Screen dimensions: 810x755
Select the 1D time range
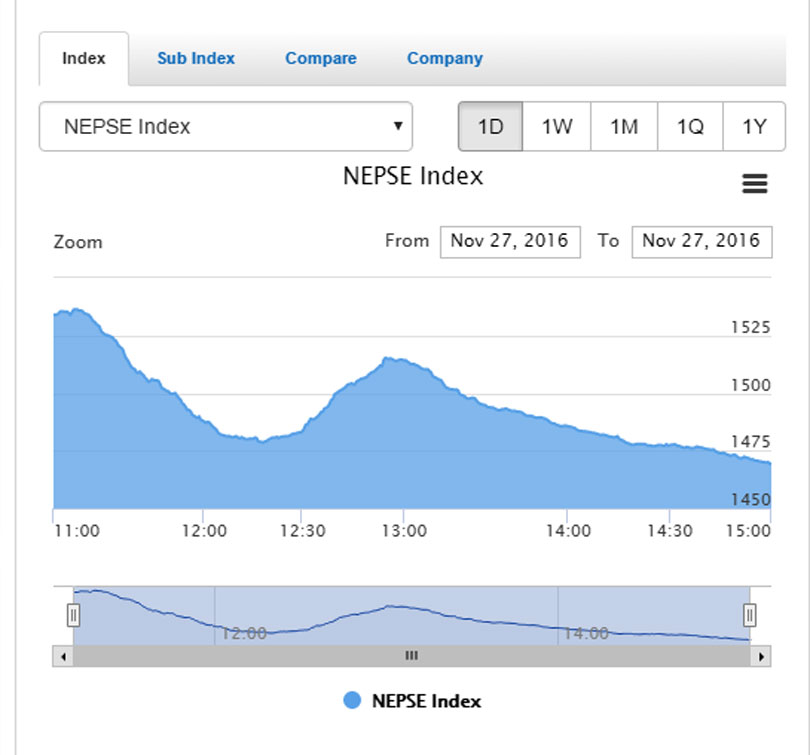(490, 127)
